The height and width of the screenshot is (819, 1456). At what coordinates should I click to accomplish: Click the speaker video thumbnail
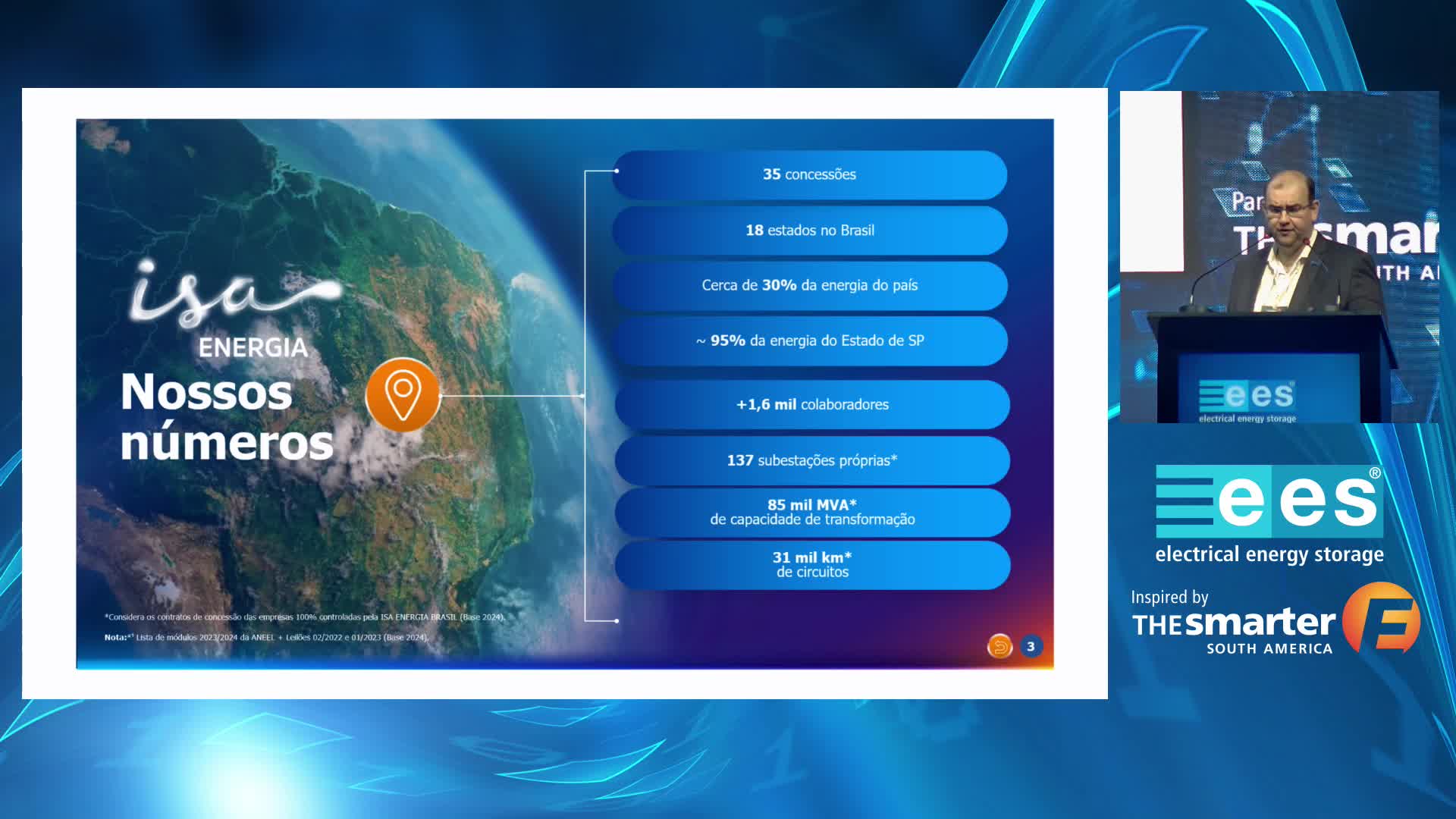pos(1279,257)
